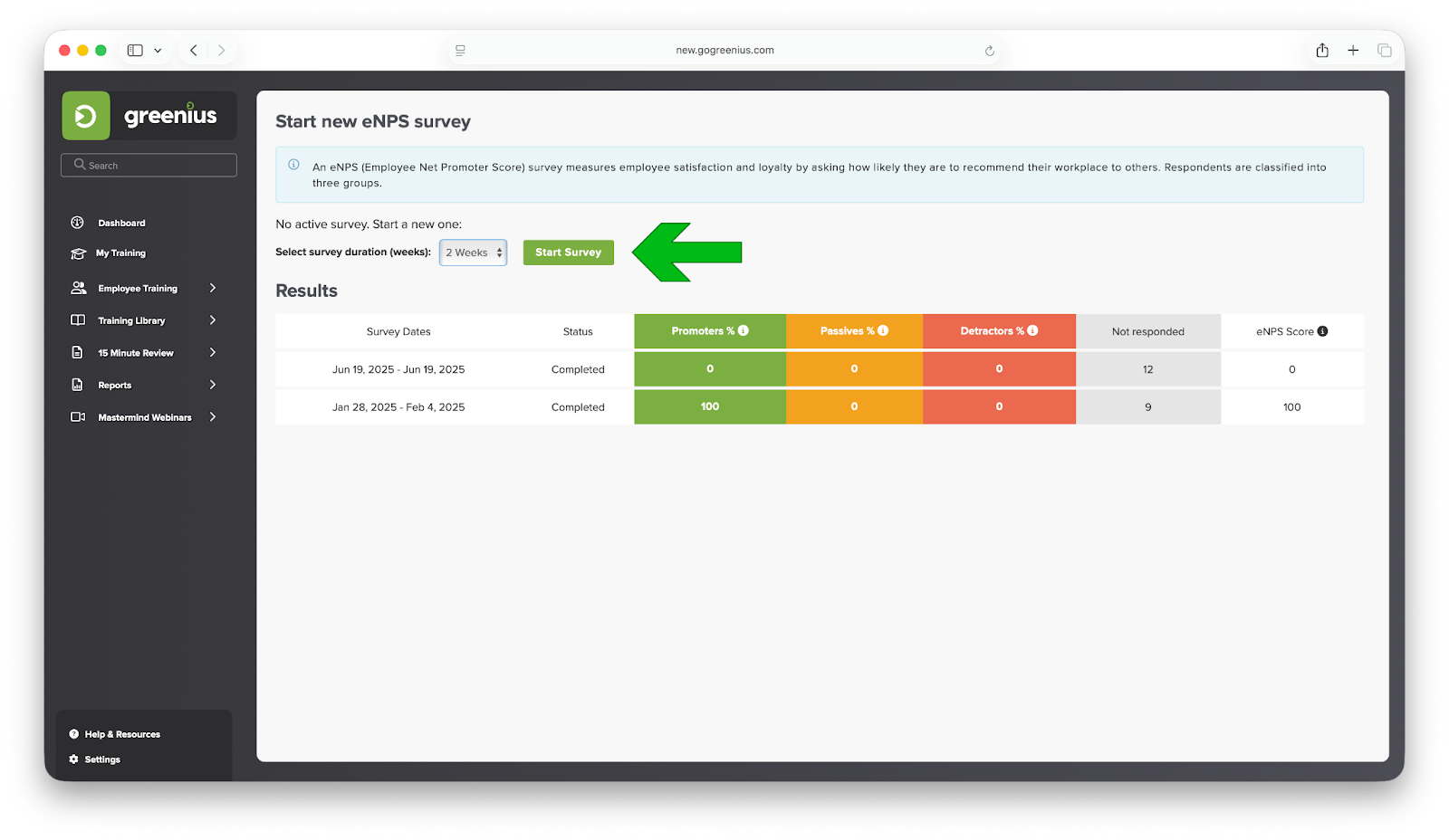Image resolution: width=1449 pixels, height=840 pixels.
Task: Click the new.gogreenius.com address bar
Action: pyautogui.click(x=724, y=51)
